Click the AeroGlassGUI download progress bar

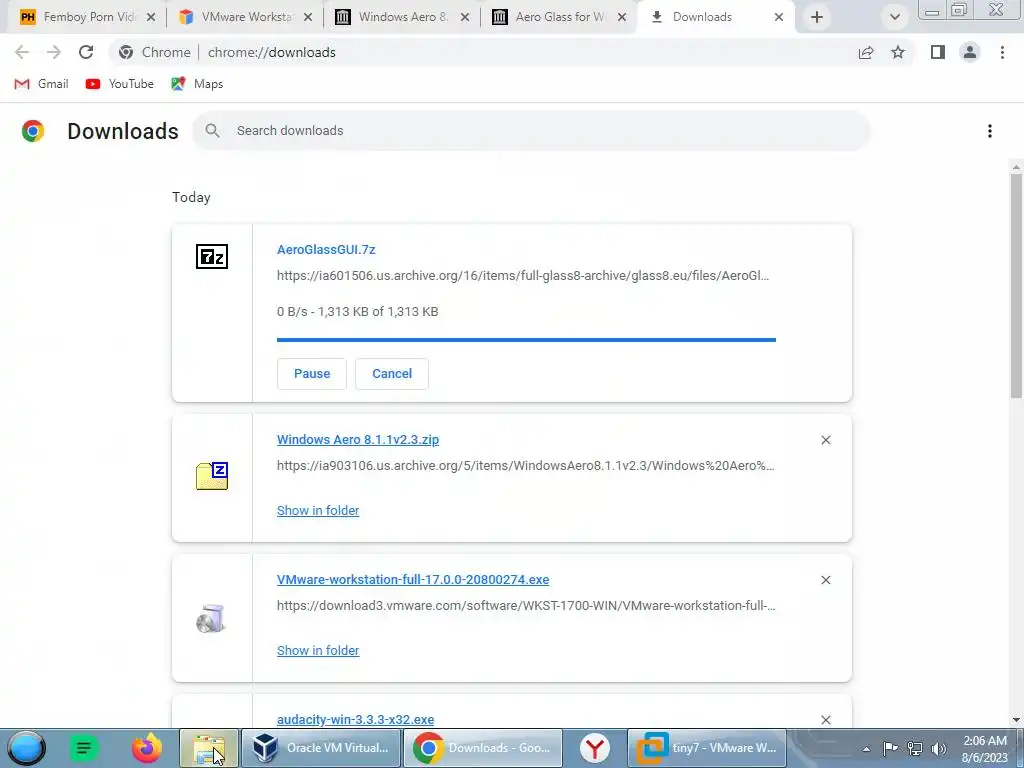pos(526,340)
